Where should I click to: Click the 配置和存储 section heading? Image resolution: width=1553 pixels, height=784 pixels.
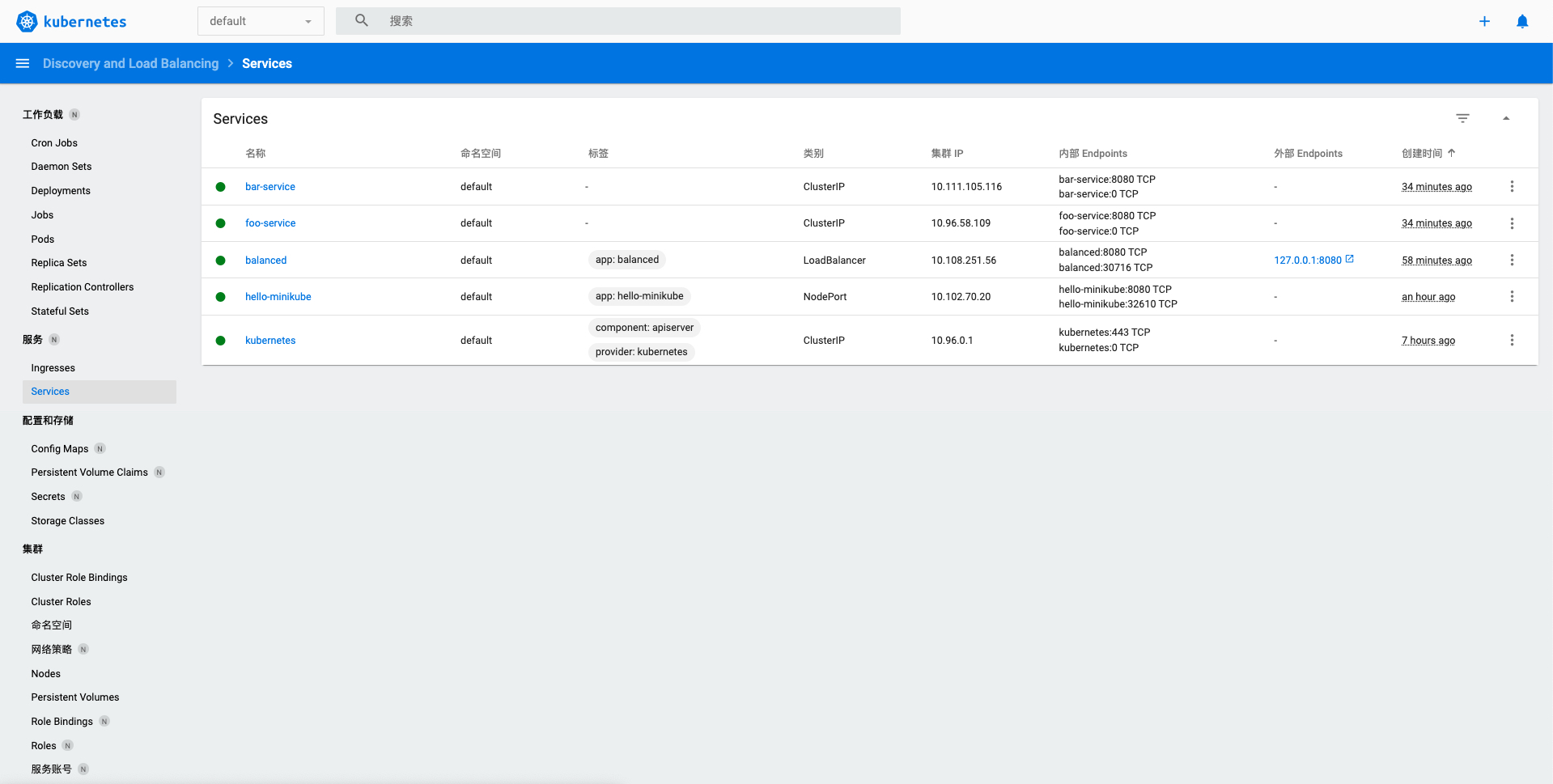click(x=48, y=421)
